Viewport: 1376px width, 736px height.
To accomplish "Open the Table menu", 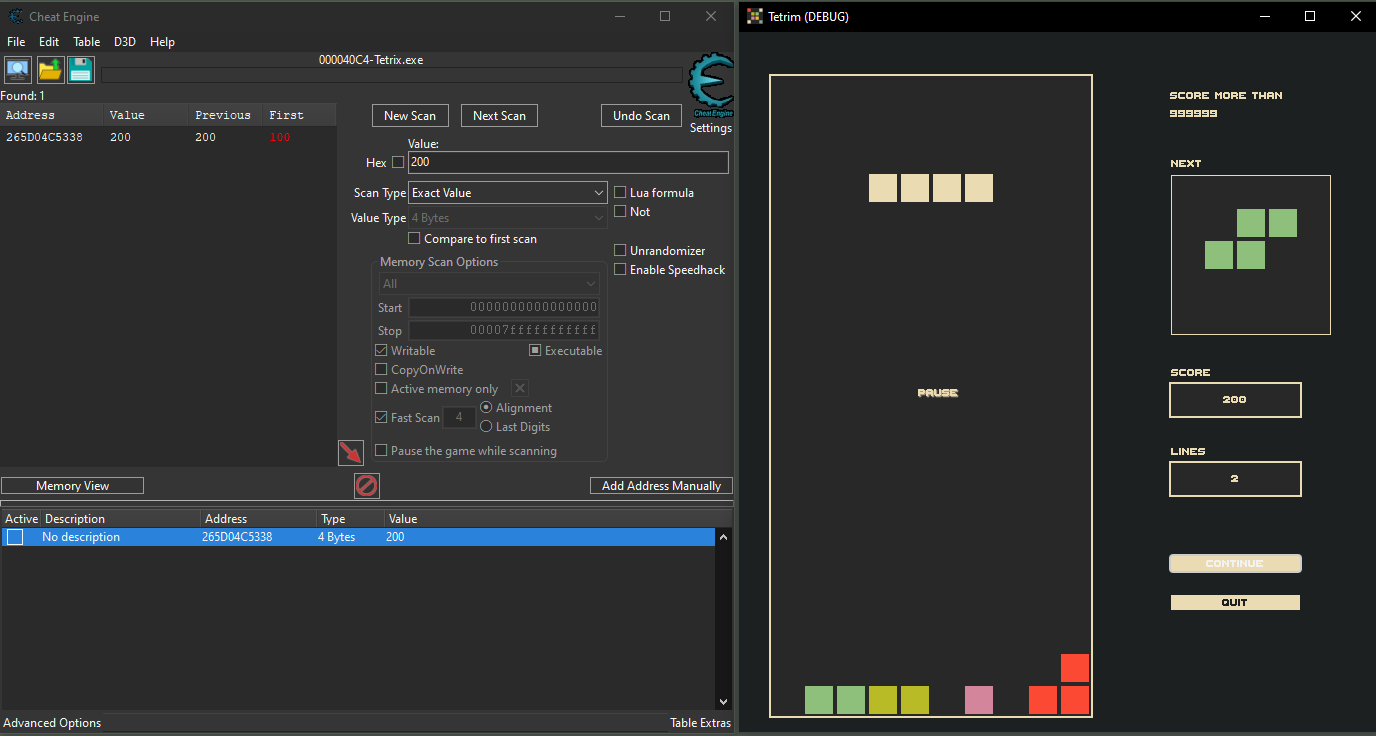I will tap(87, 42).
